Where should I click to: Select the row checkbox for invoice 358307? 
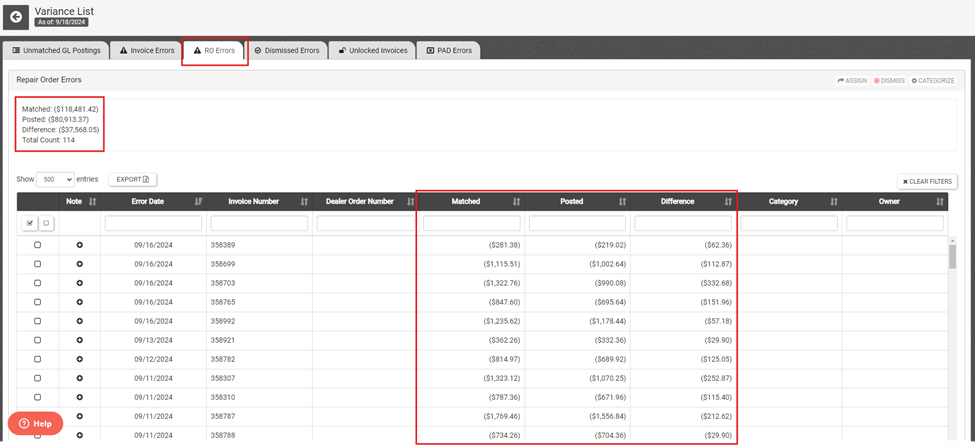(37, 378)
